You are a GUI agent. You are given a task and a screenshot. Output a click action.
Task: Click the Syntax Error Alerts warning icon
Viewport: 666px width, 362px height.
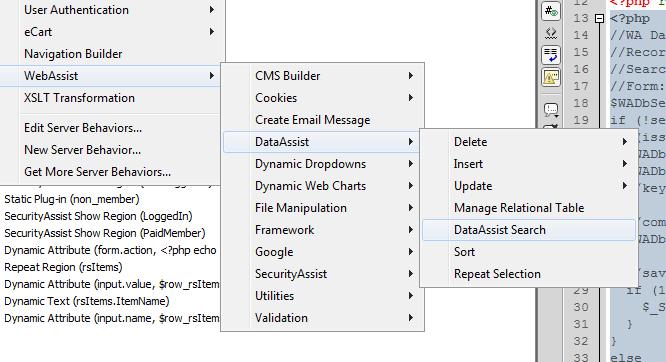click(x=550, y=77)
